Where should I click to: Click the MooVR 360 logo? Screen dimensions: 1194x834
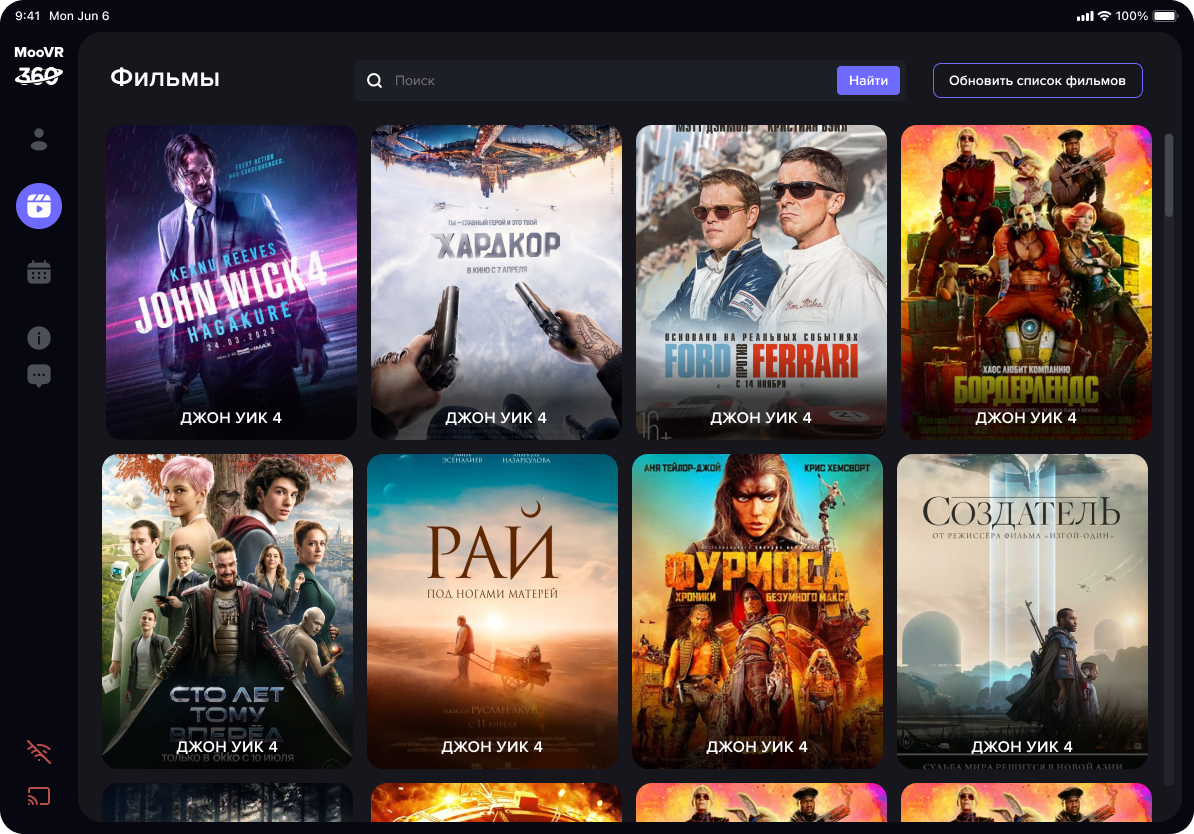(39, 66)
